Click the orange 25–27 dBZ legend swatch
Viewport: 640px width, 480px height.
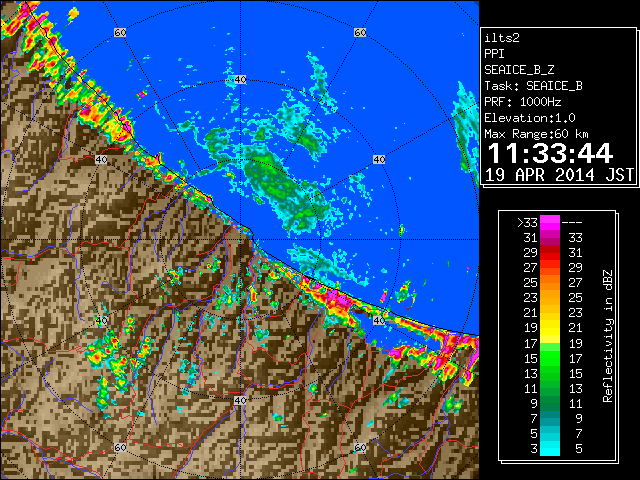550,282
